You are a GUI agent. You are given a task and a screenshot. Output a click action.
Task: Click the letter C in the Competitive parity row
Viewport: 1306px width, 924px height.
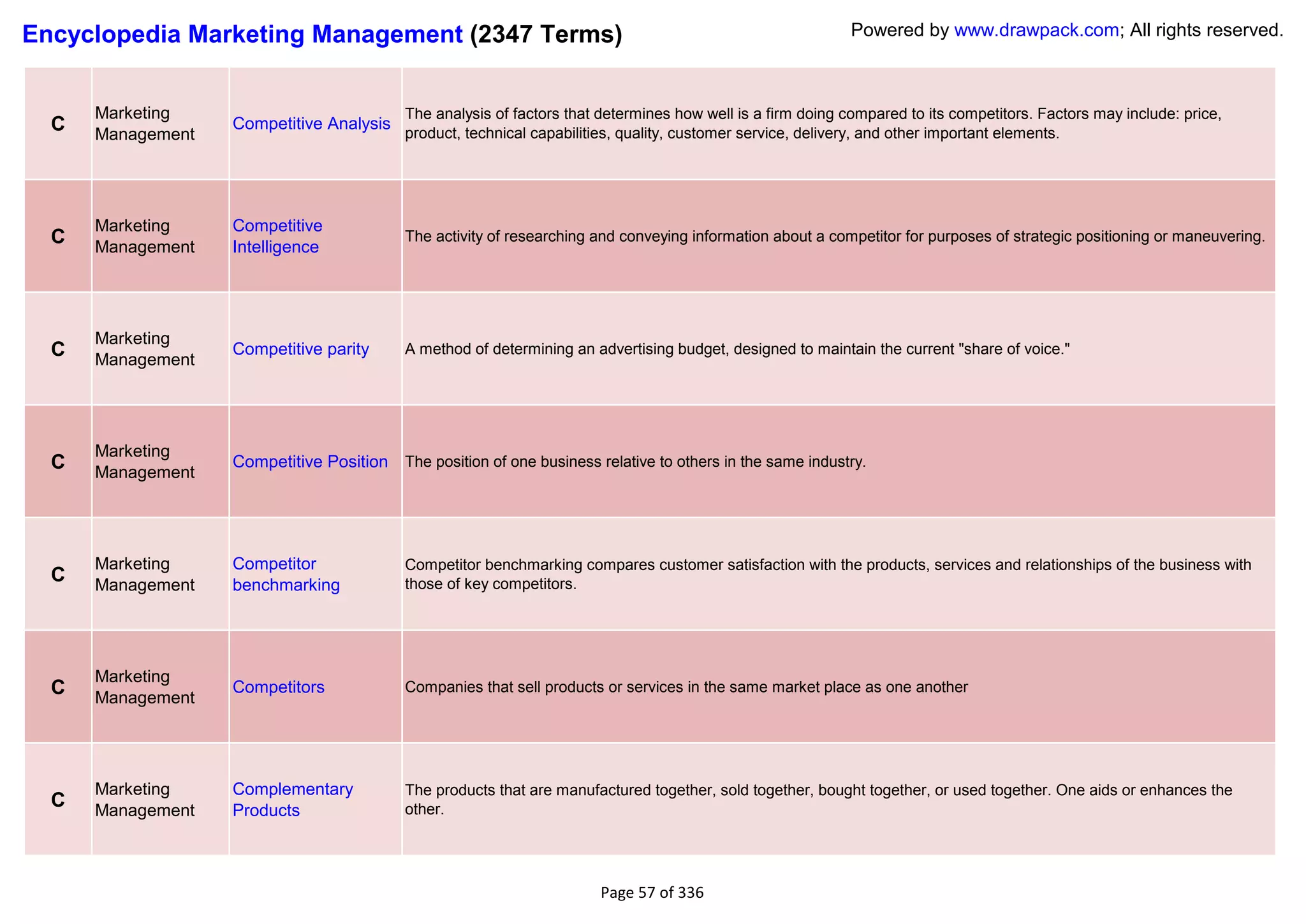(x=58, y=349)
